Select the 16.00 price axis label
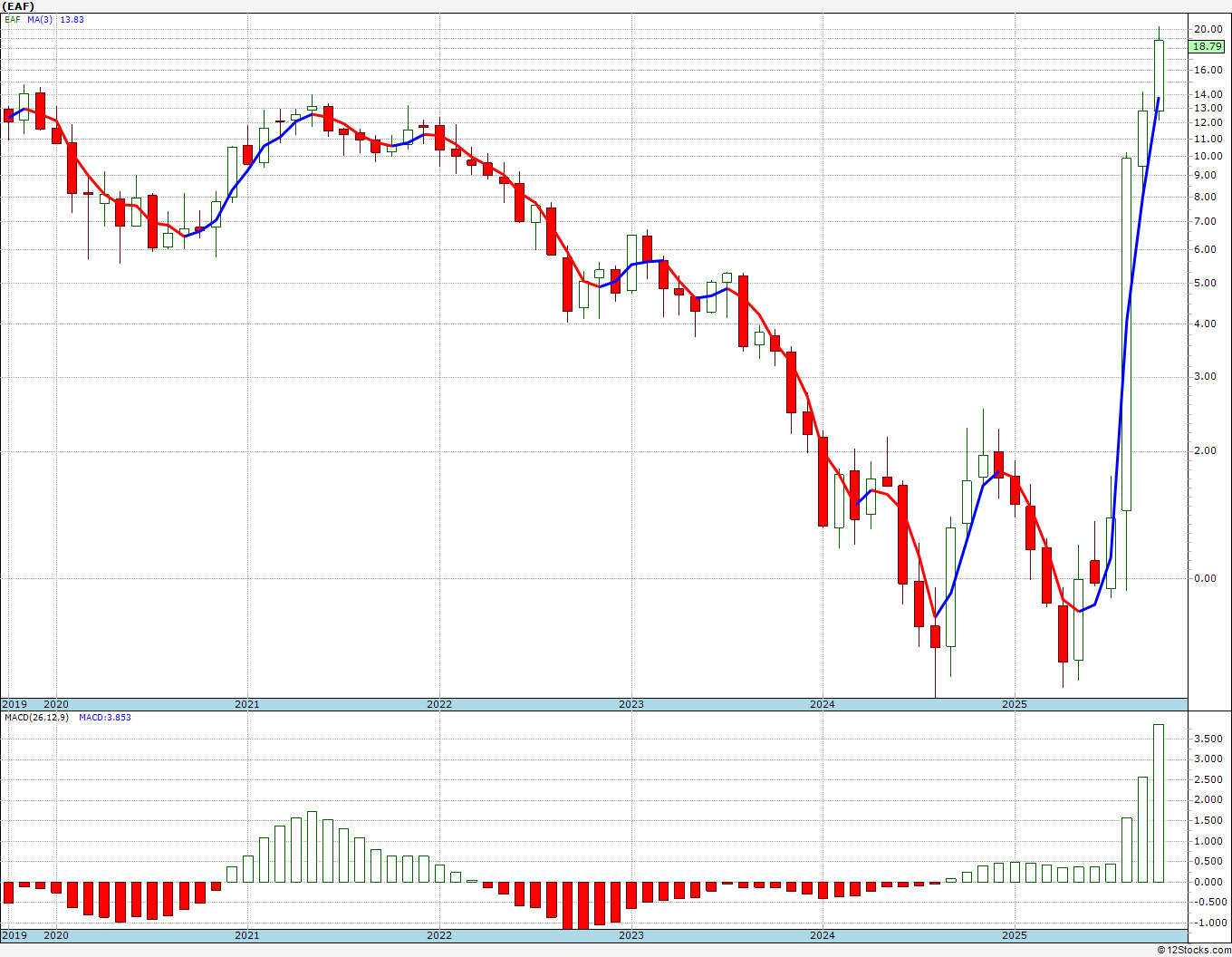 tap(1208, 70)
